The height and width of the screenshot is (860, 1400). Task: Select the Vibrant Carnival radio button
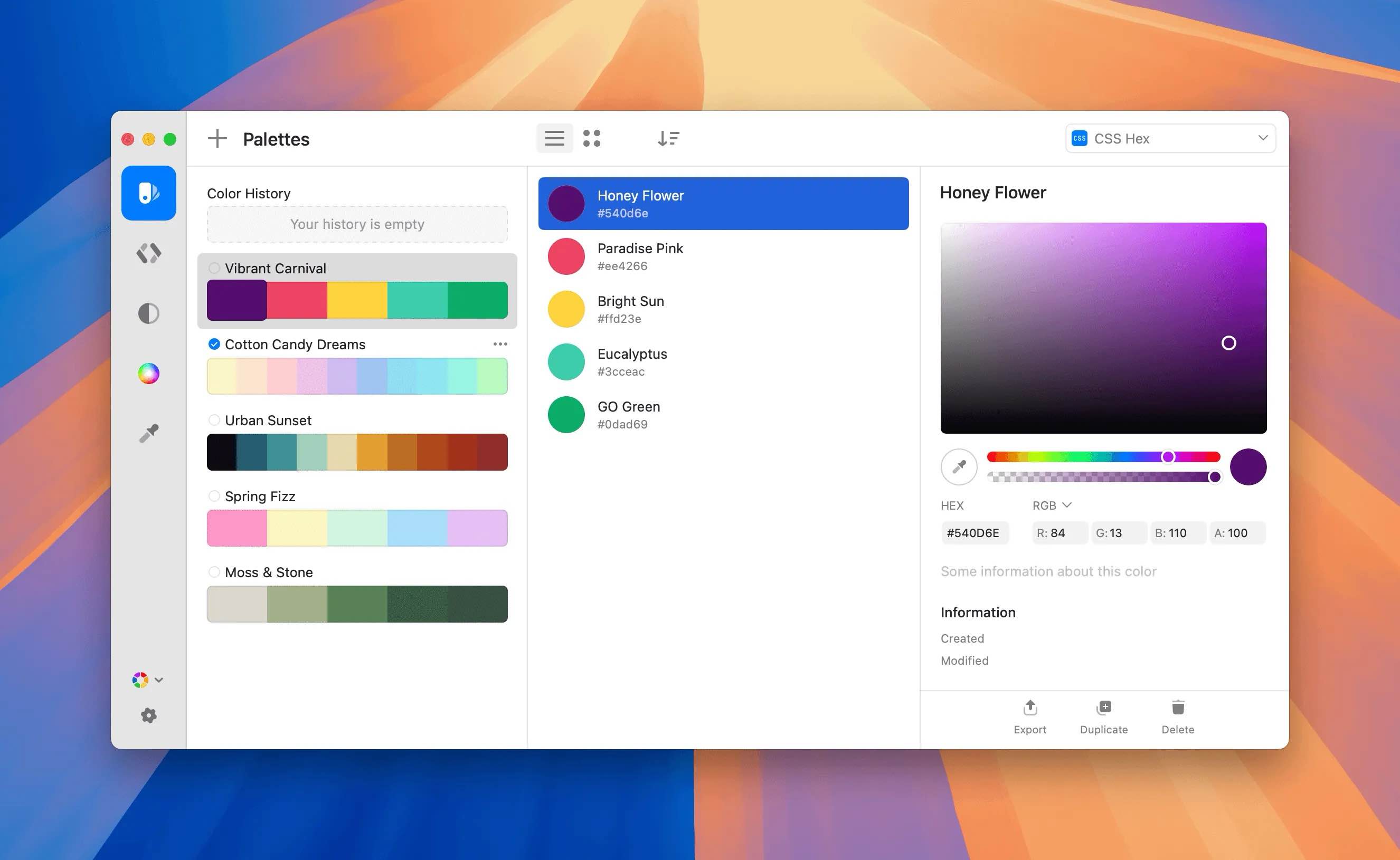214,268
